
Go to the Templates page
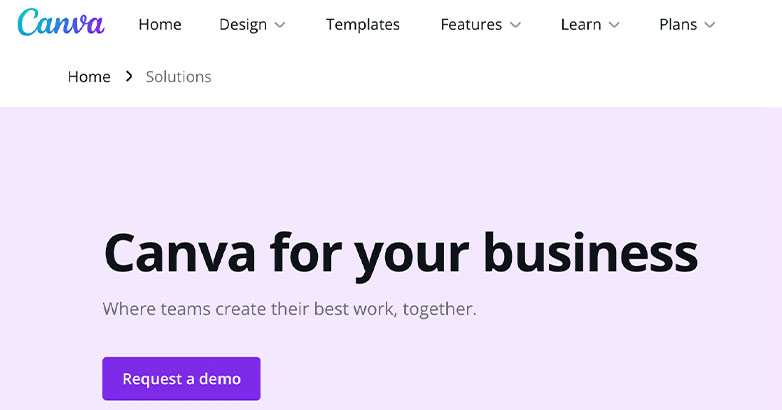point(363,24)
